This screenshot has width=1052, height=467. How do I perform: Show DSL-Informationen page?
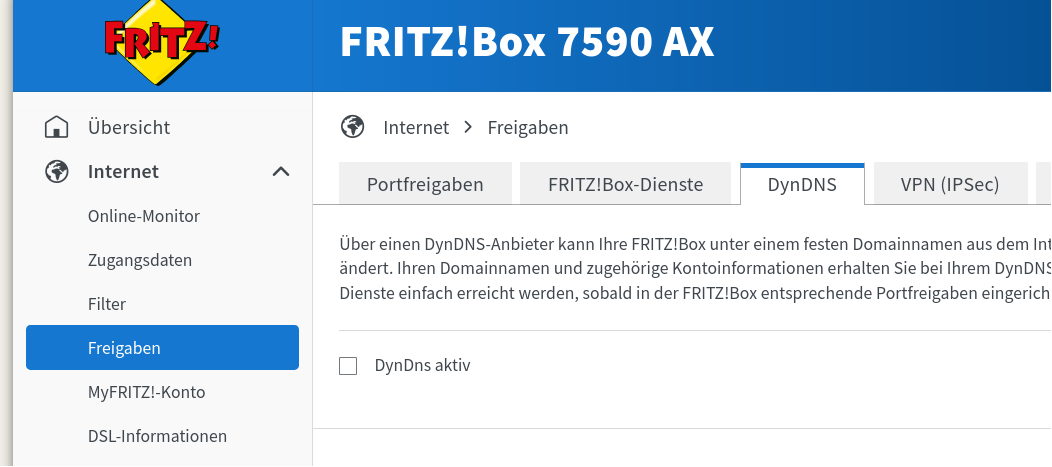coord(157,436)
